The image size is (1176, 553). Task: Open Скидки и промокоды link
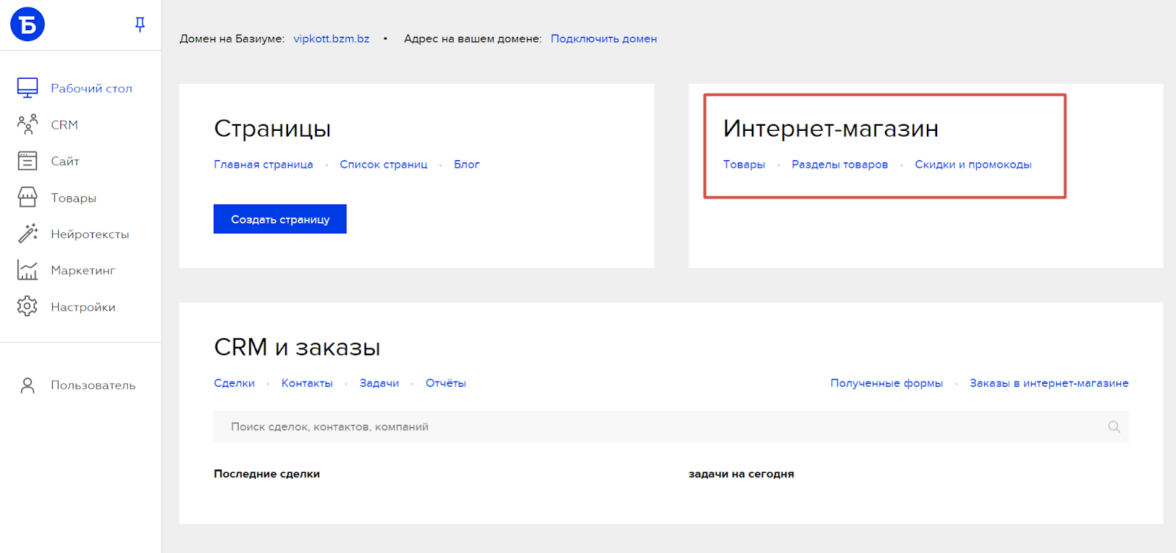[972, 164]
